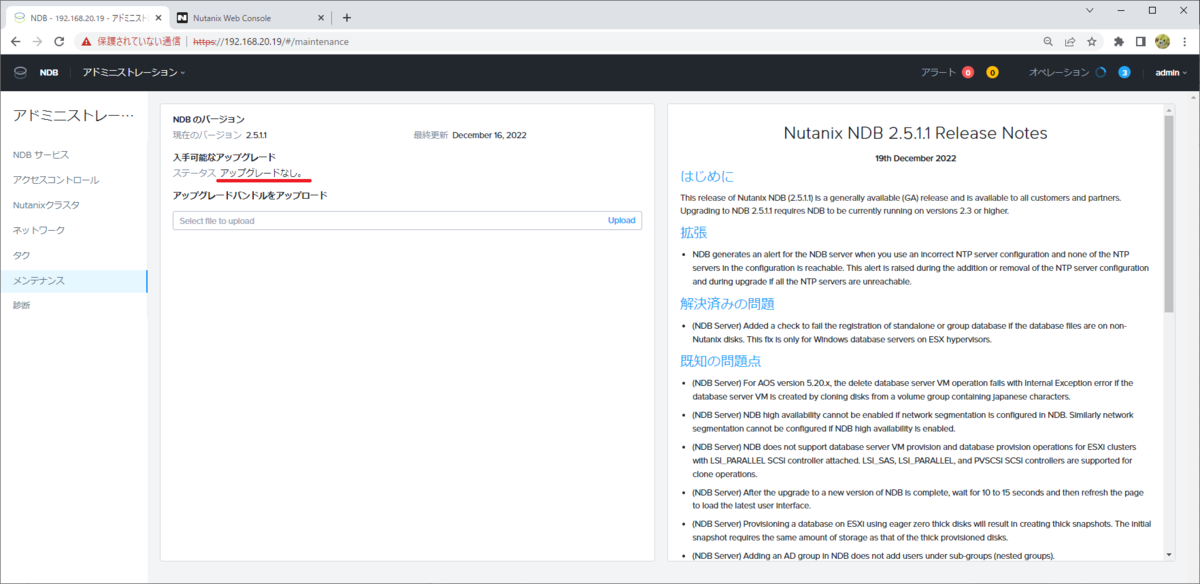The height and width of the screenshot is (584, 1200).
Task: Select タグ in sidebar
Action: (x=21, y=255)
